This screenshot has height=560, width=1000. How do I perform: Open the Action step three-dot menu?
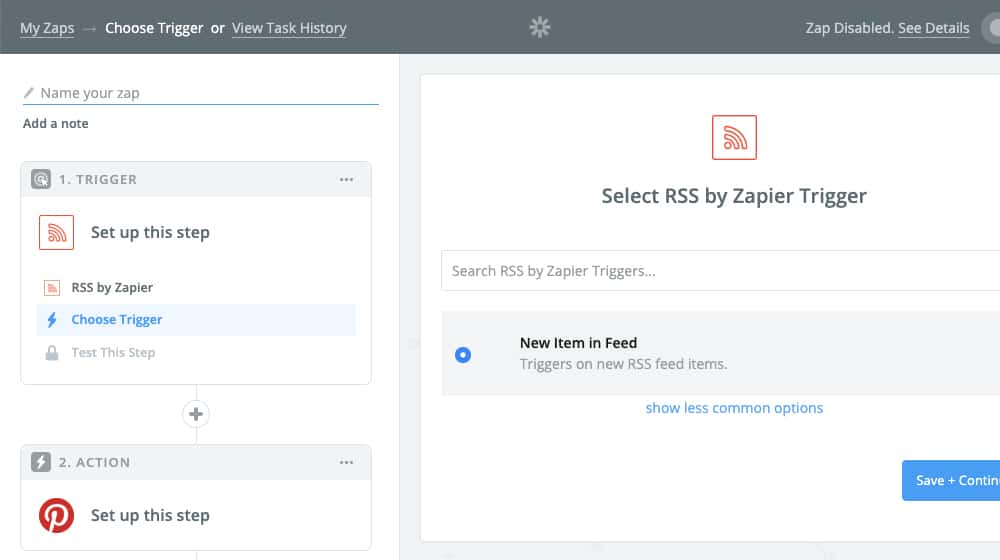[346, 462]
